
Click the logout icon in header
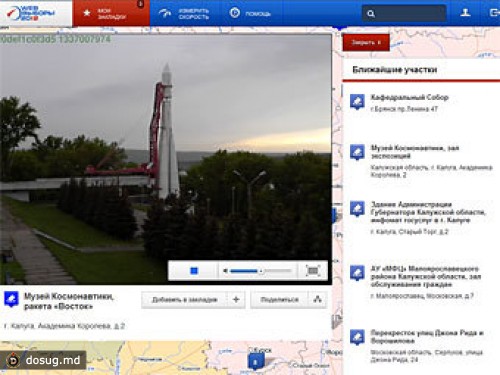(494, 13)
